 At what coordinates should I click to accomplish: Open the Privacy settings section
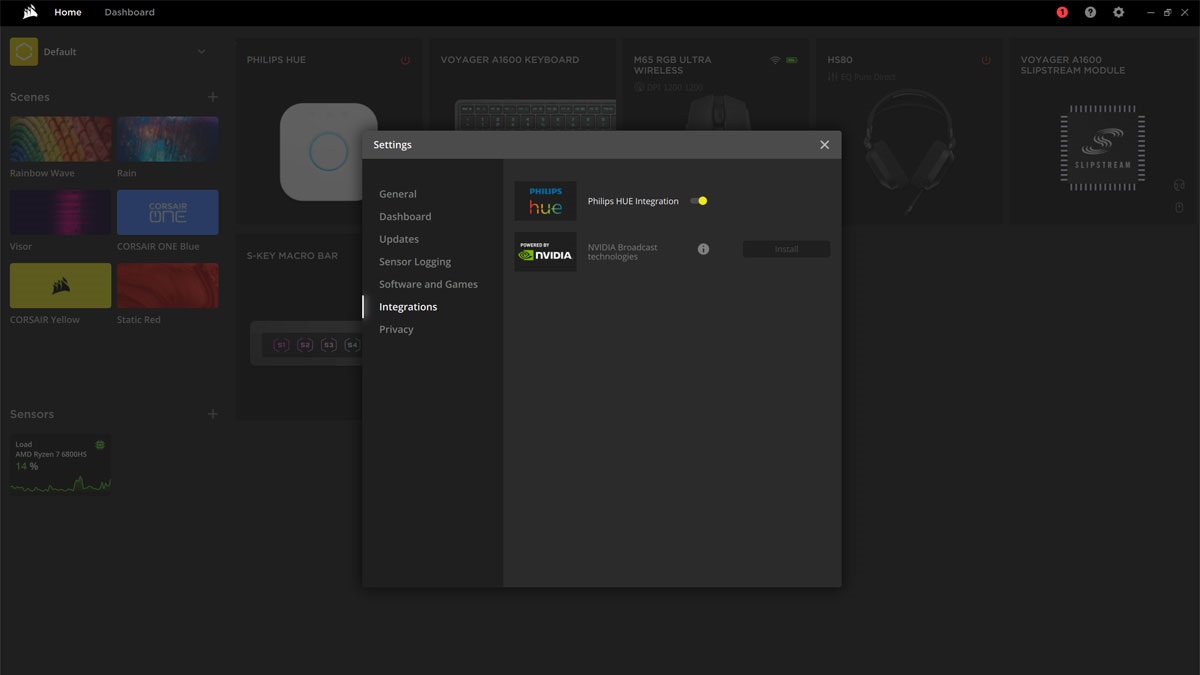pos(396,329)
